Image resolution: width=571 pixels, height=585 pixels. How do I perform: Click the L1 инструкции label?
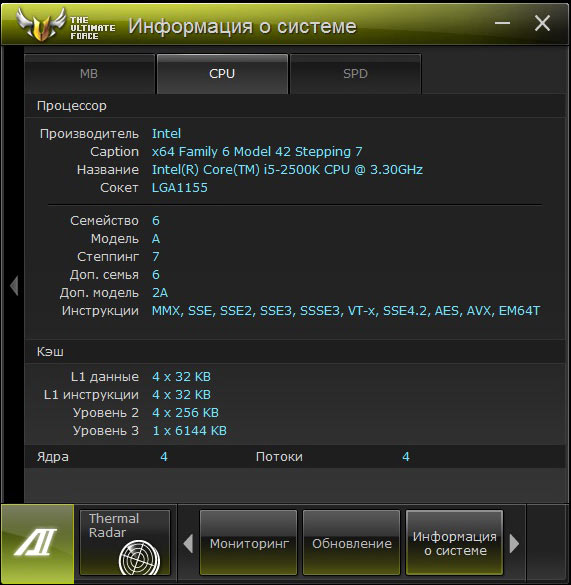click(x=91, y=395)
